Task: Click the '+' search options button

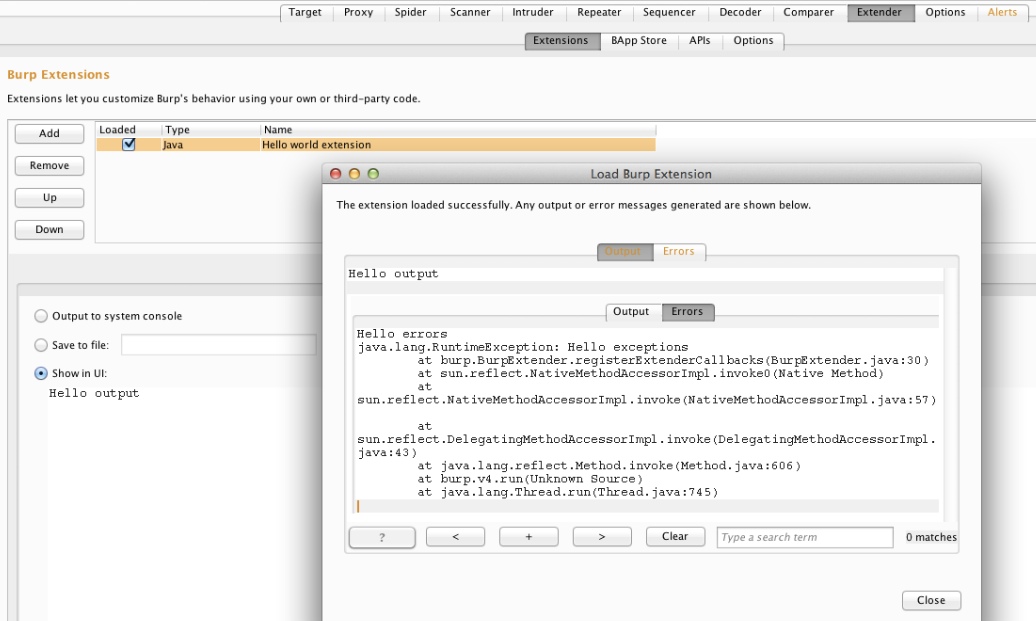Action: coord(528,537)
